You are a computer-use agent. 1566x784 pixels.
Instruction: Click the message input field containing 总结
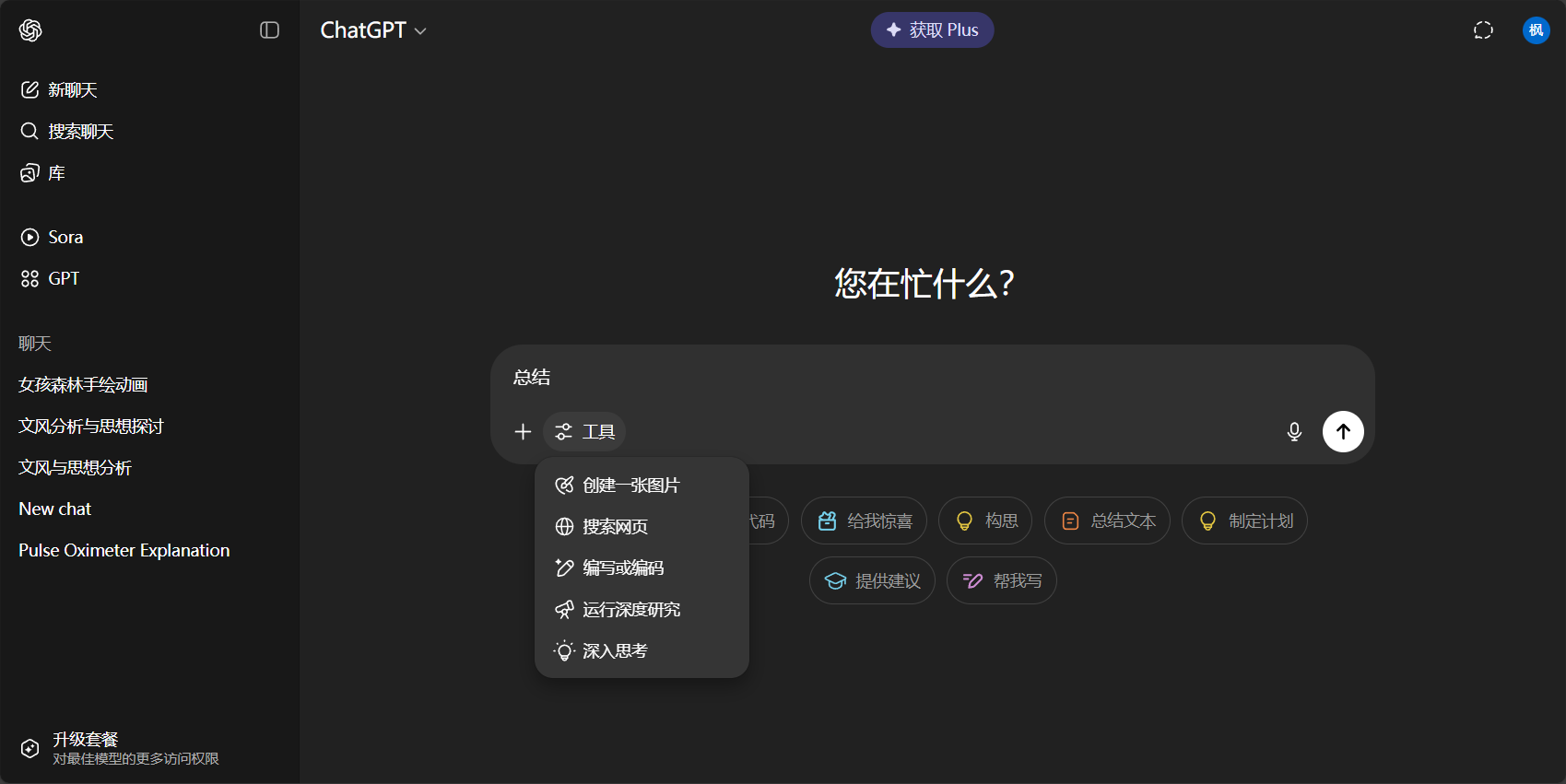[x=932, y=377]
